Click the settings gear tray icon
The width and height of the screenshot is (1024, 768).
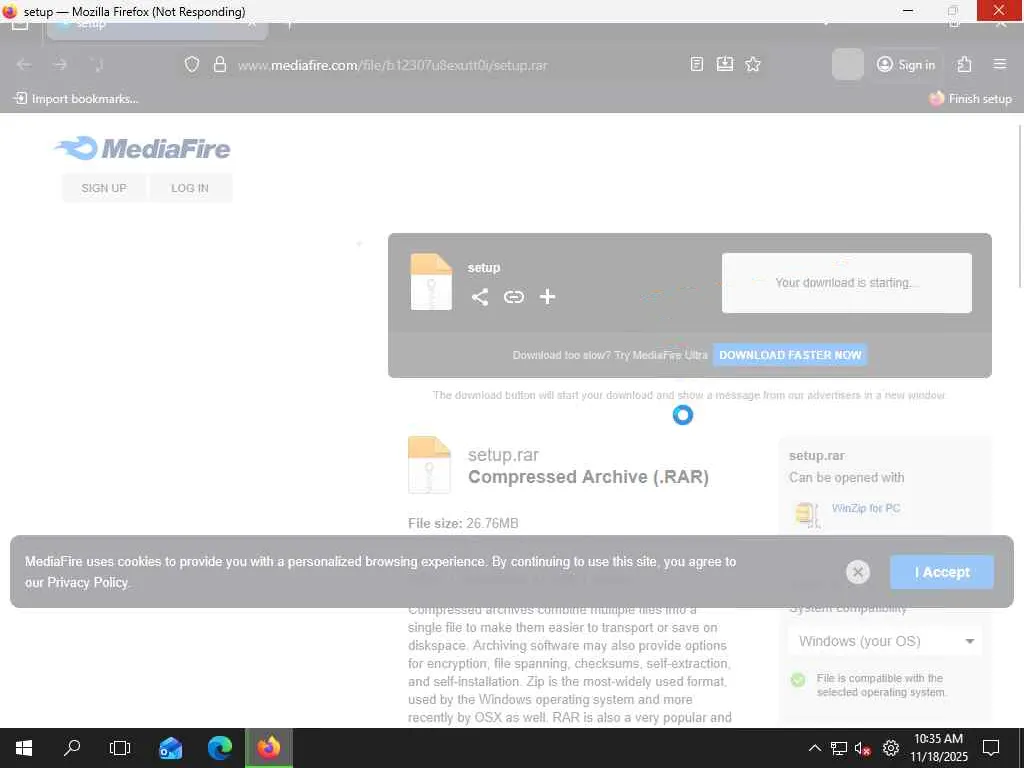click(x=891, y=748)
